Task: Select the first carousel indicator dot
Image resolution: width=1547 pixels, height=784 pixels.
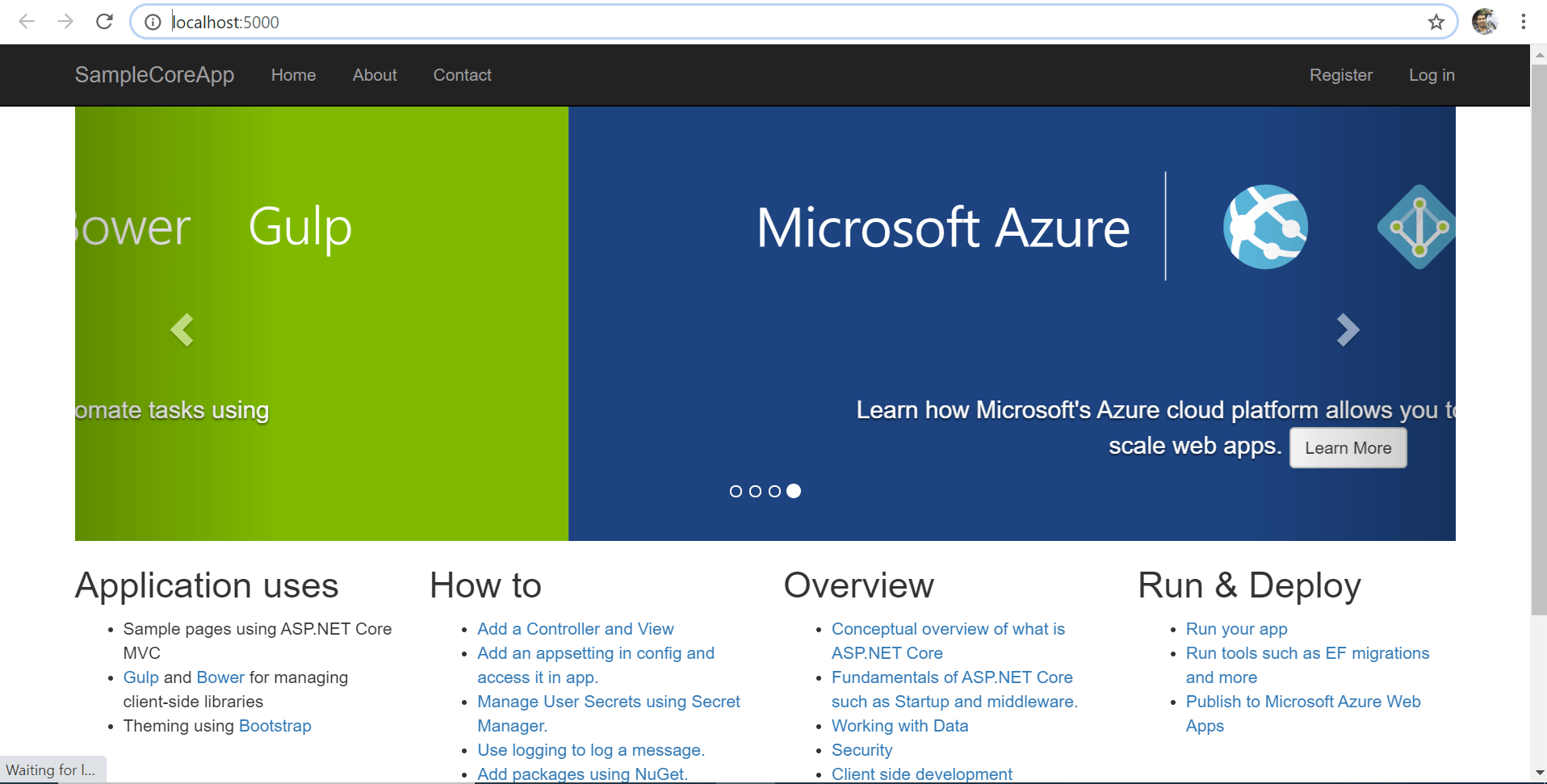Action: click(x=736, y=491)
